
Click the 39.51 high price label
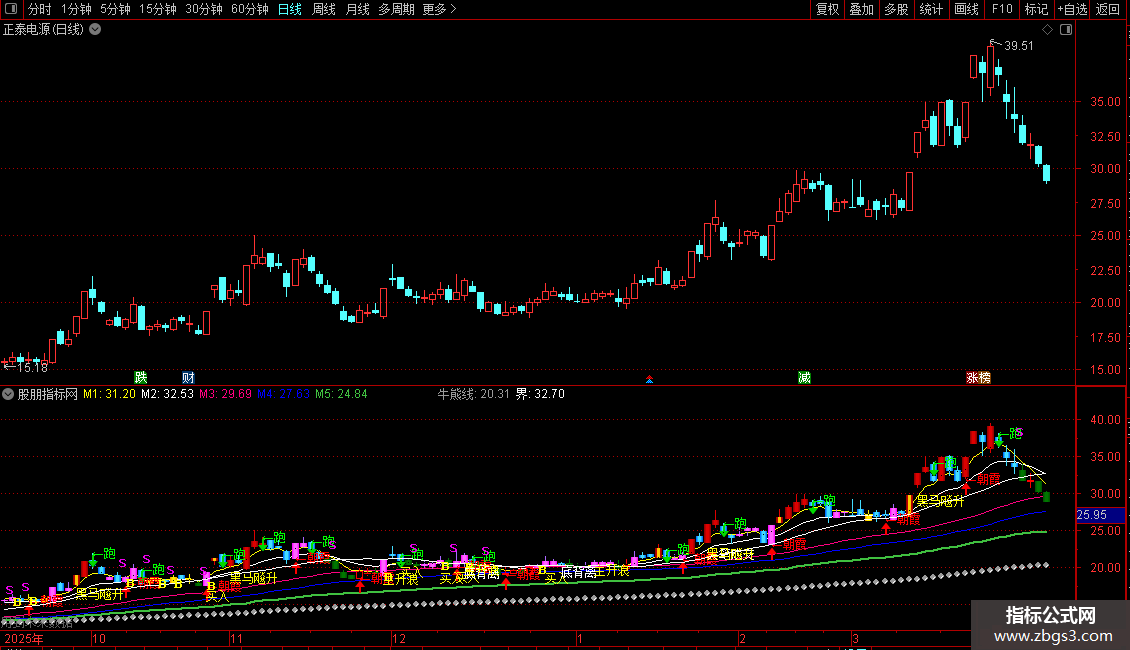pyautogui.click(x=1019, y=46)
